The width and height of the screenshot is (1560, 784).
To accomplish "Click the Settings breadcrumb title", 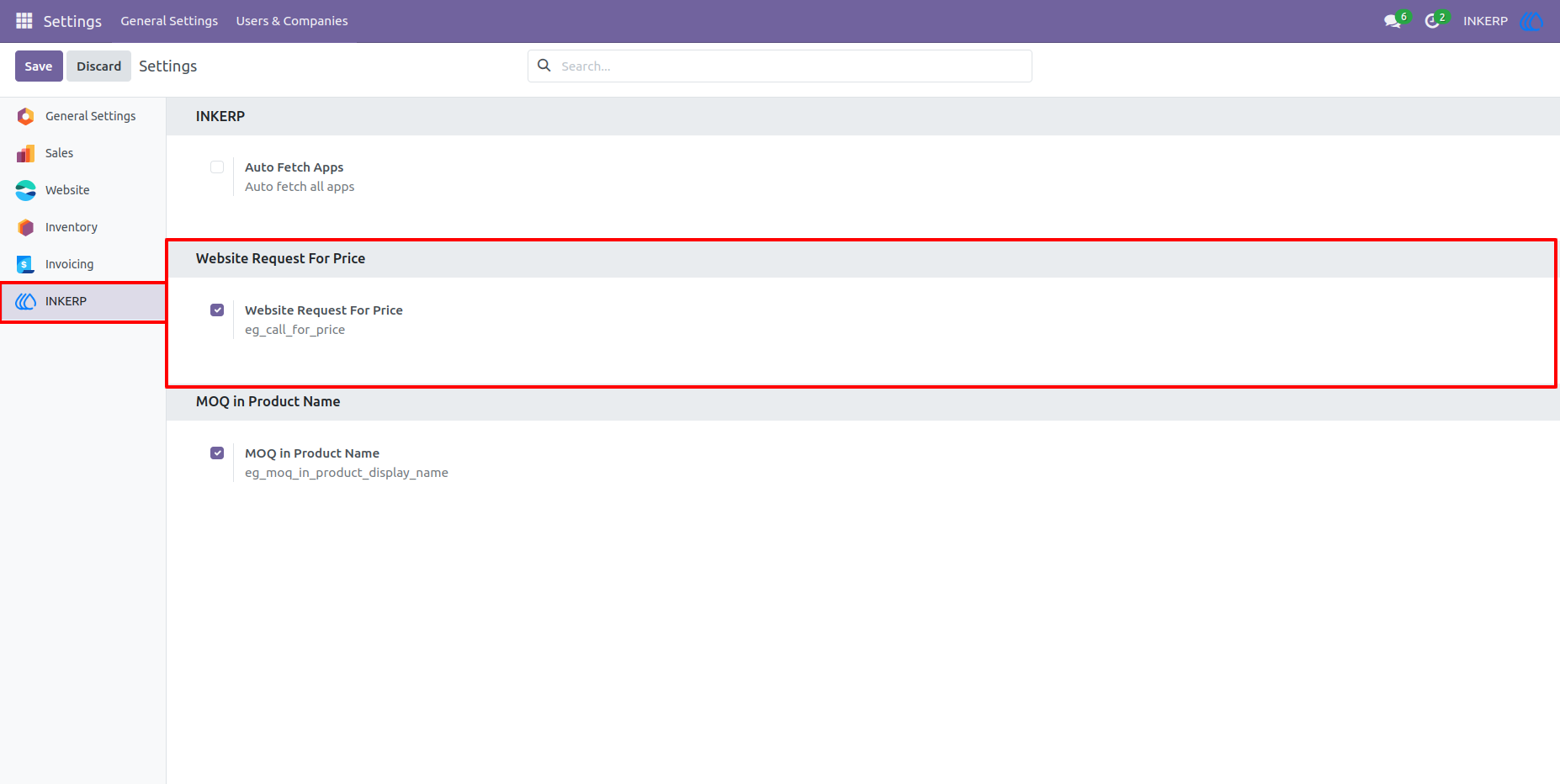I will [x=167, y=66].
